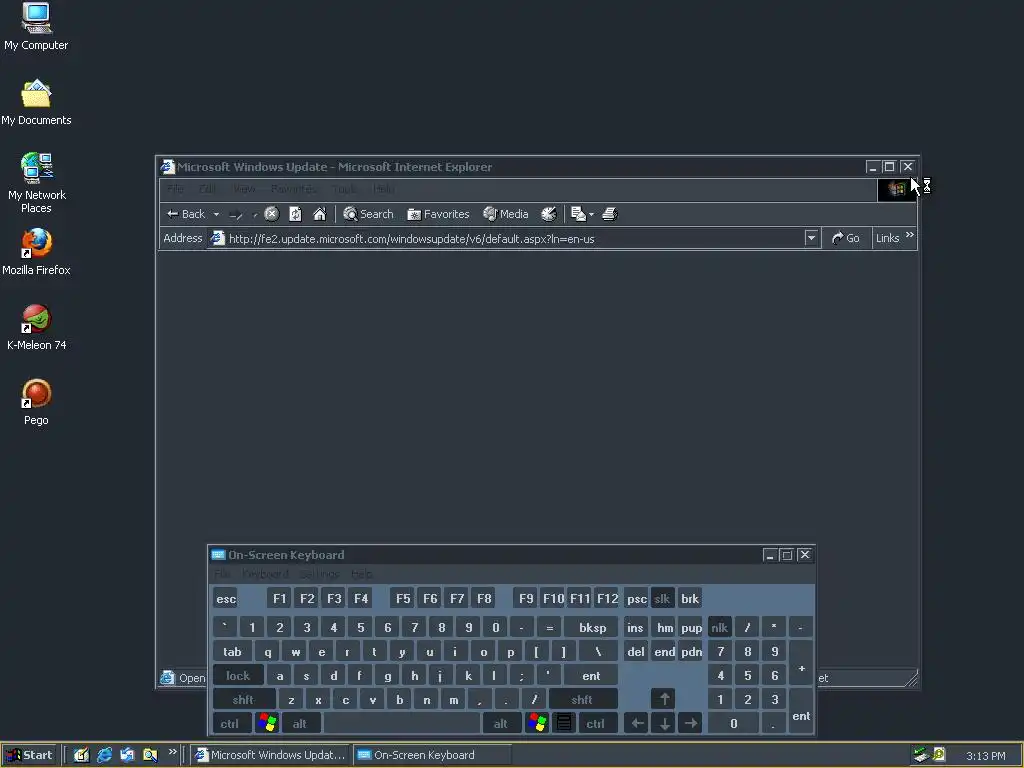Open the Back history dropdown arrow

click(x=216, y=214)
